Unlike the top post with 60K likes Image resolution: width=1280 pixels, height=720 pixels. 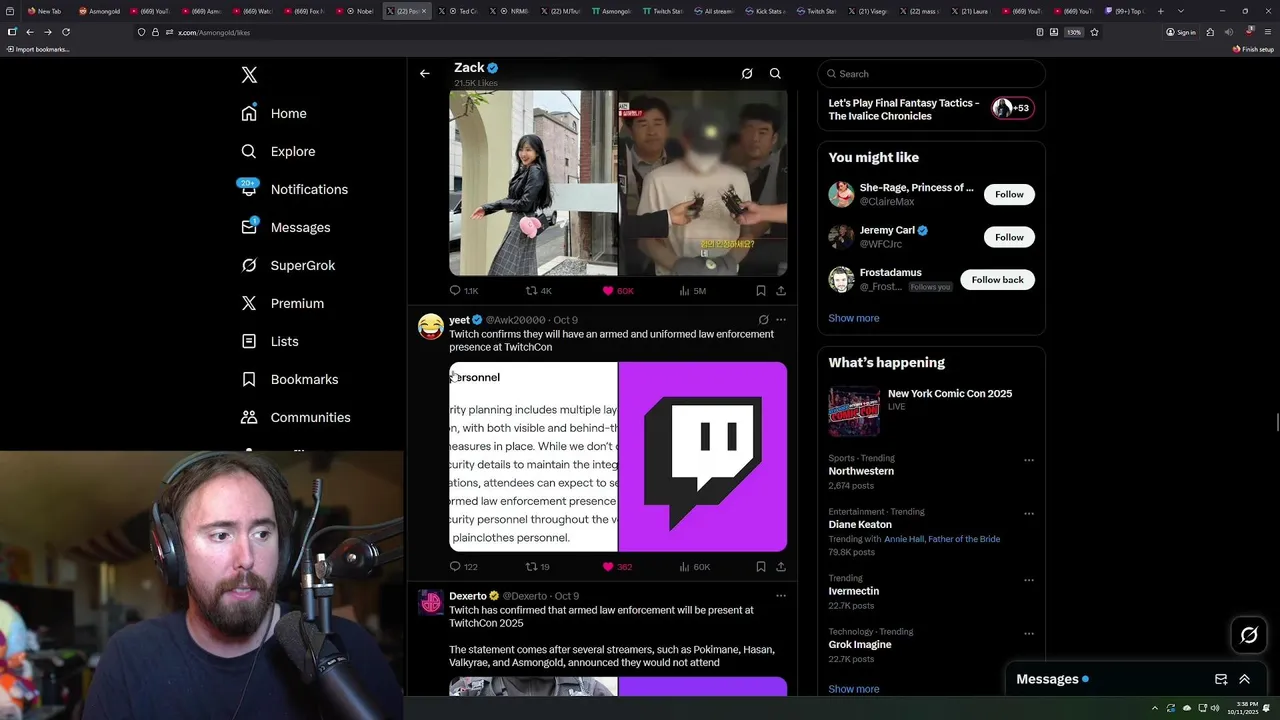point(618,290)
